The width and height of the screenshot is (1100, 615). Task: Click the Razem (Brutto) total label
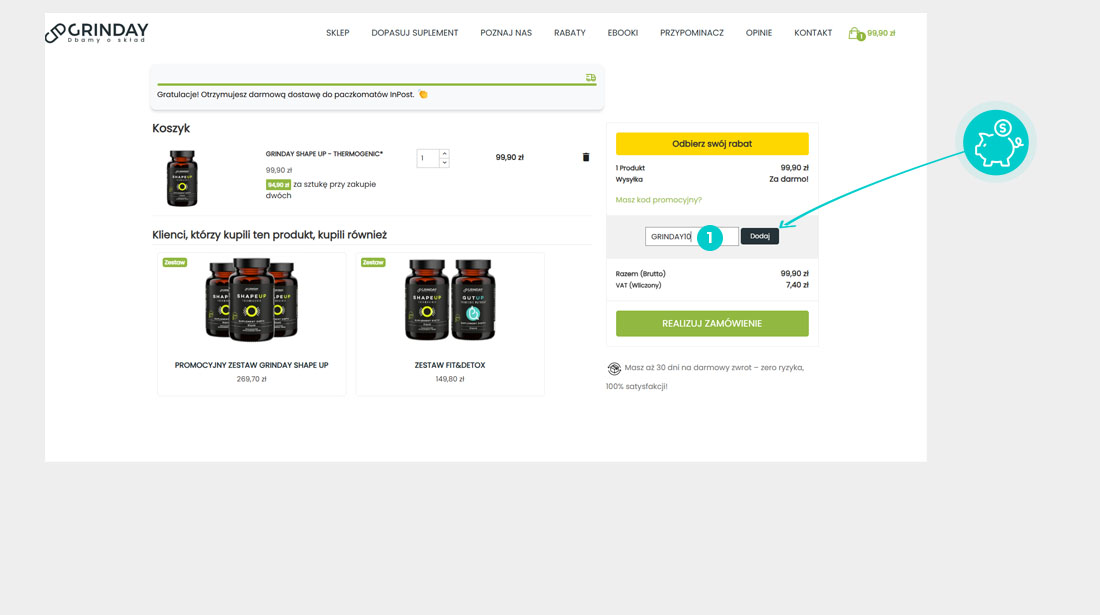[x=640, y=273]
